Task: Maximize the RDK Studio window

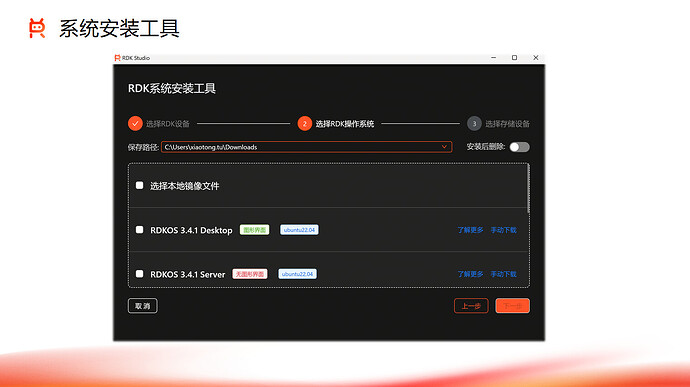Action: point(514,58)
